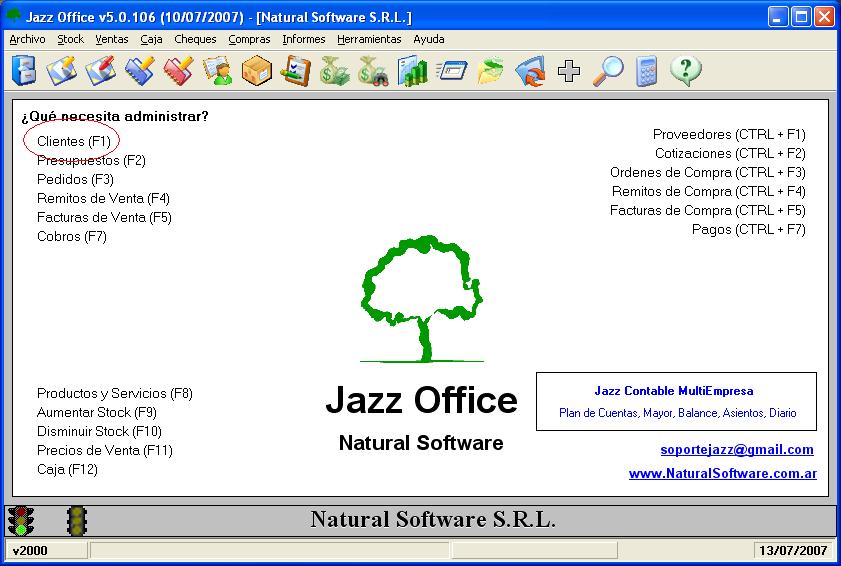This screenshot has height=566, width=841.
Task: Click the 13/07/2007 date in status bar
Action: click(793, 550)
